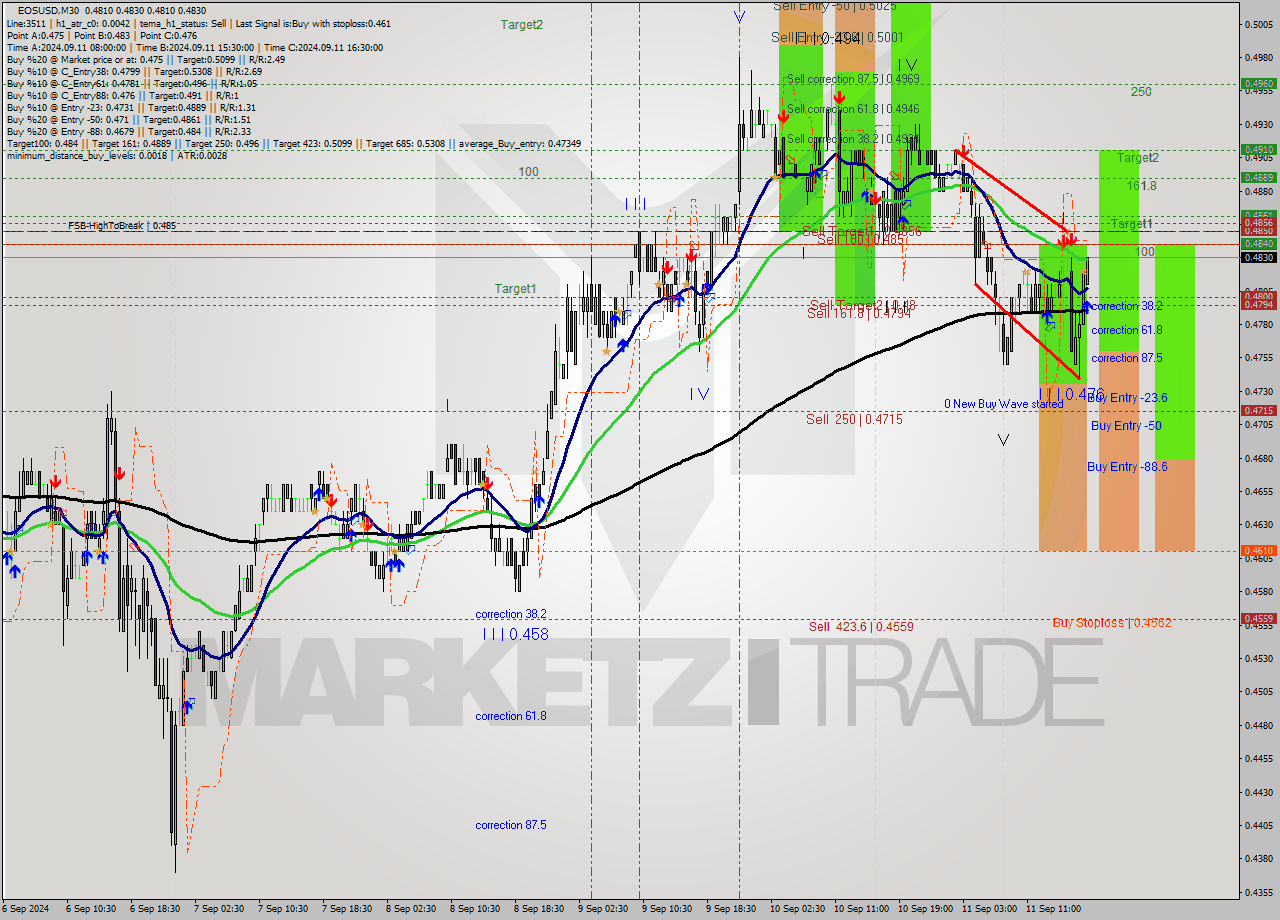This screenshot has width=1280, height=920.
Task: Click the green 0.4910 price tag
Action: click(x=1258, y=150)
